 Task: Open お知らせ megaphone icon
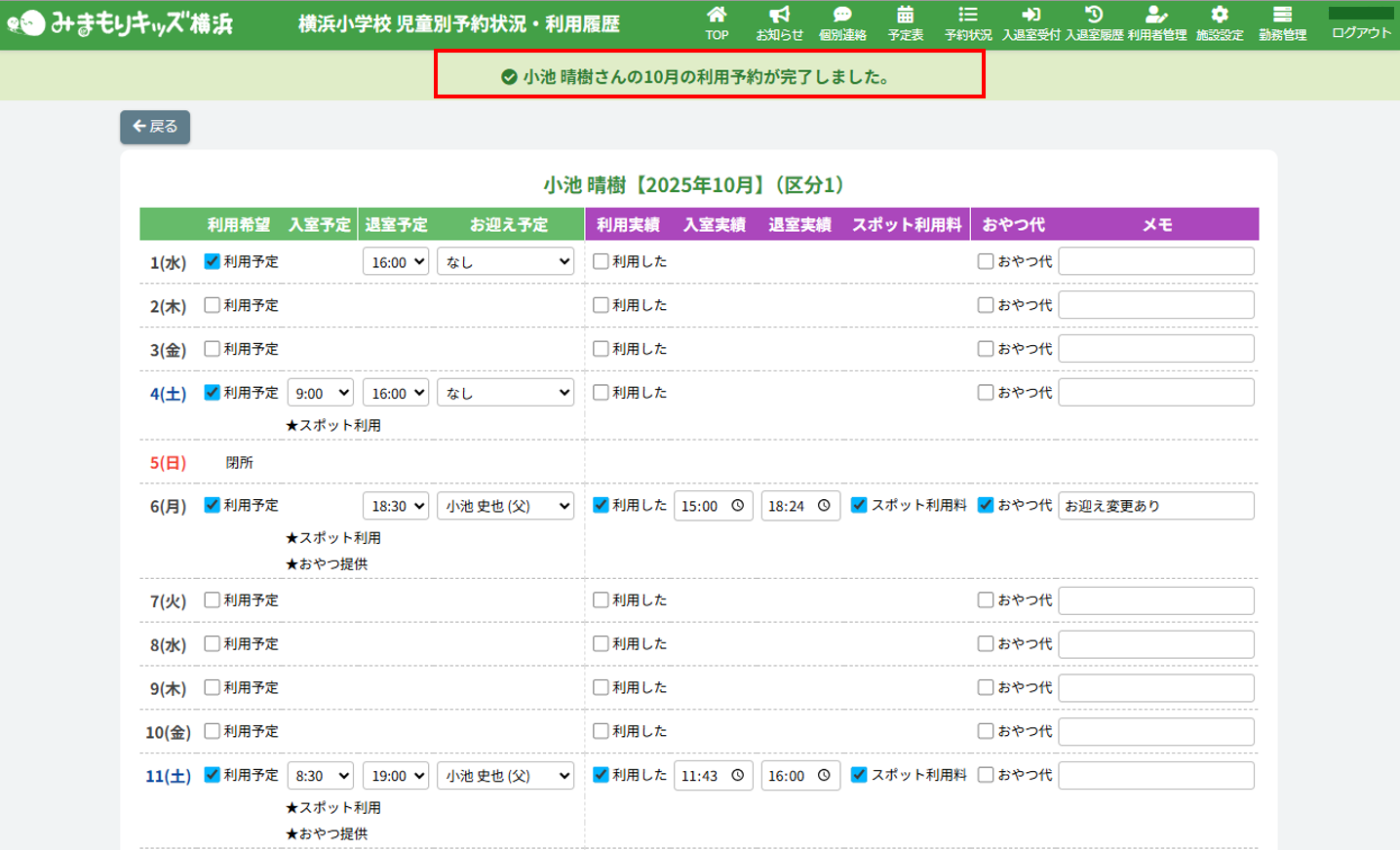click(779, 16)
